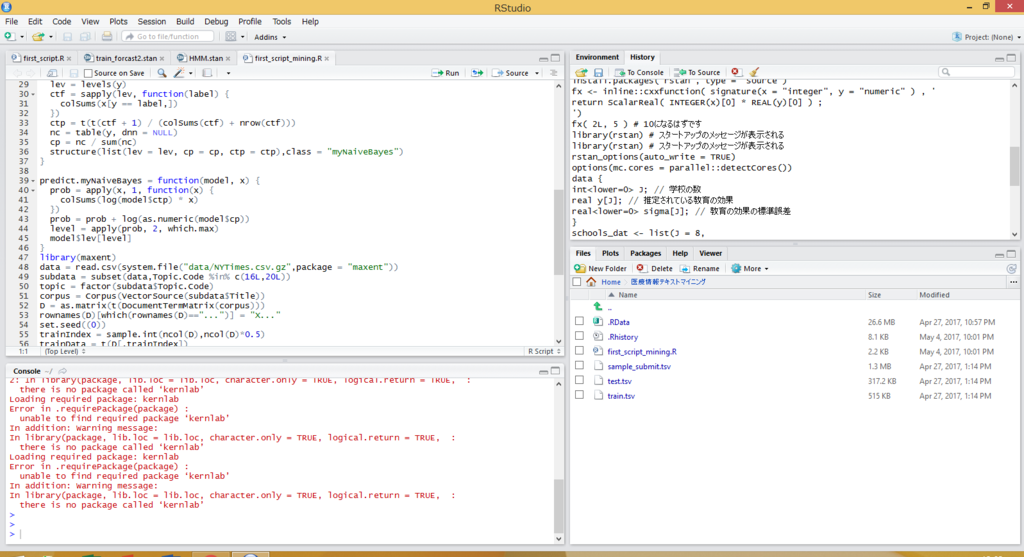Go to parent directory up-arrow icon

[x=598, y=307]
